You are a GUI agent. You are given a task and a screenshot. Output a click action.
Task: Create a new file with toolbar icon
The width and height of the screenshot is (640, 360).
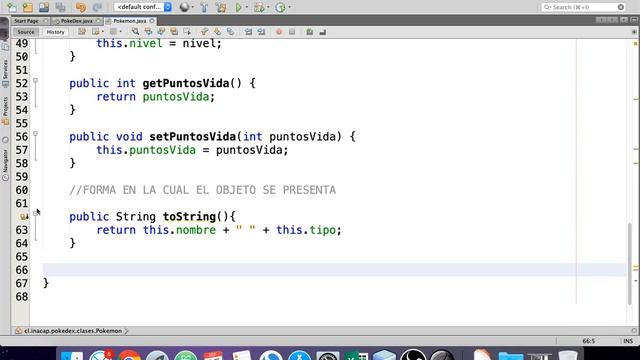pyautogui.click(x=12, y=7)
